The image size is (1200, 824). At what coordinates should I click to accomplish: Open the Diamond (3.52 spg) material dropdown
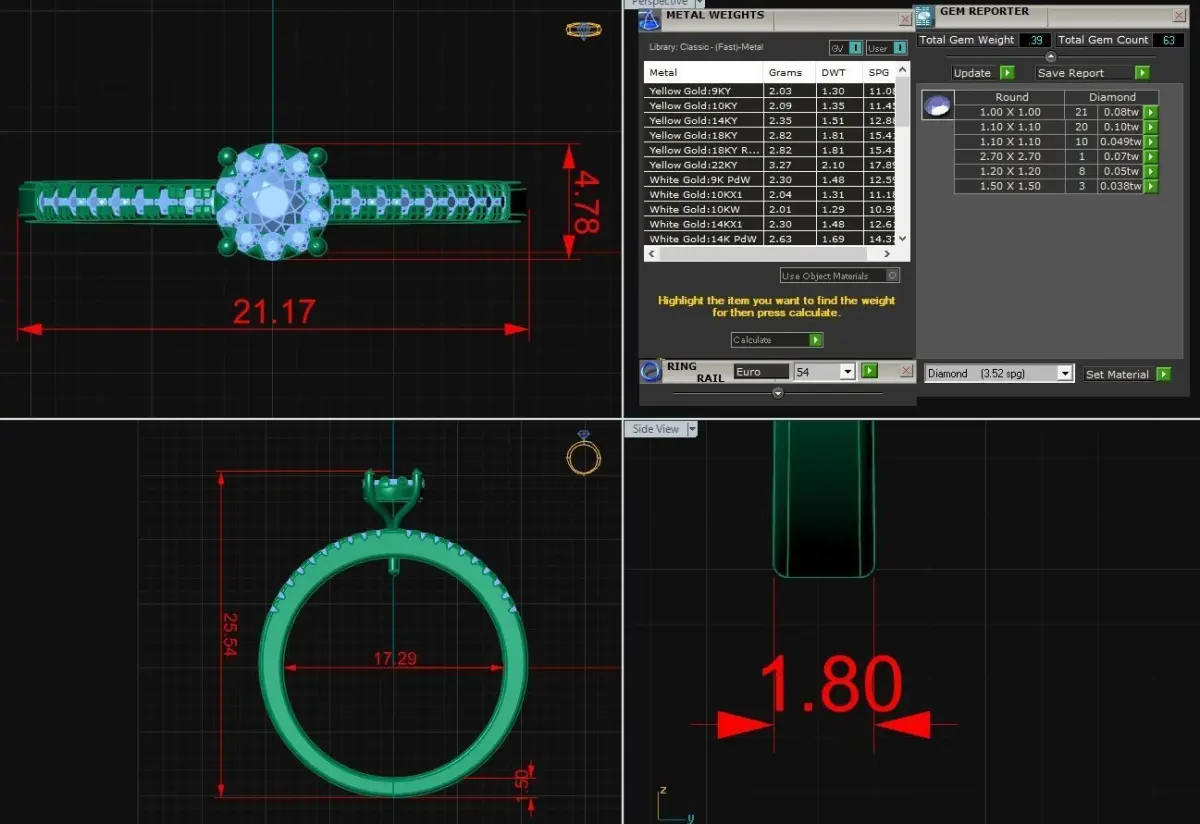(1065, 373)
